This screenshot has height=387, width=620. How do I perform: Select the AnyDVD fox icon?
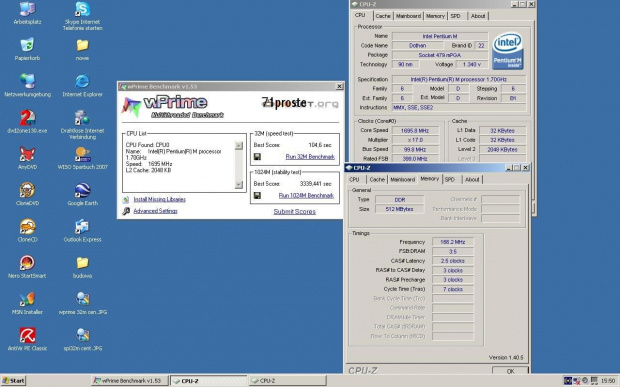pos(27,154)
